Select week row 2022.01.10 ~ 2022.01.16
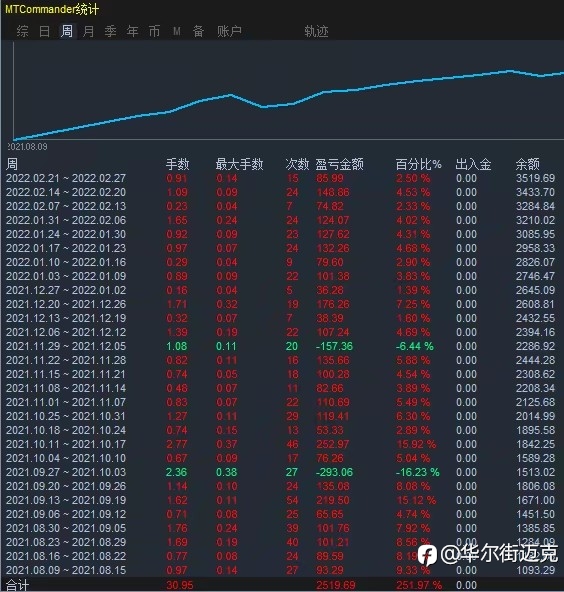 (x=281, y=262)
